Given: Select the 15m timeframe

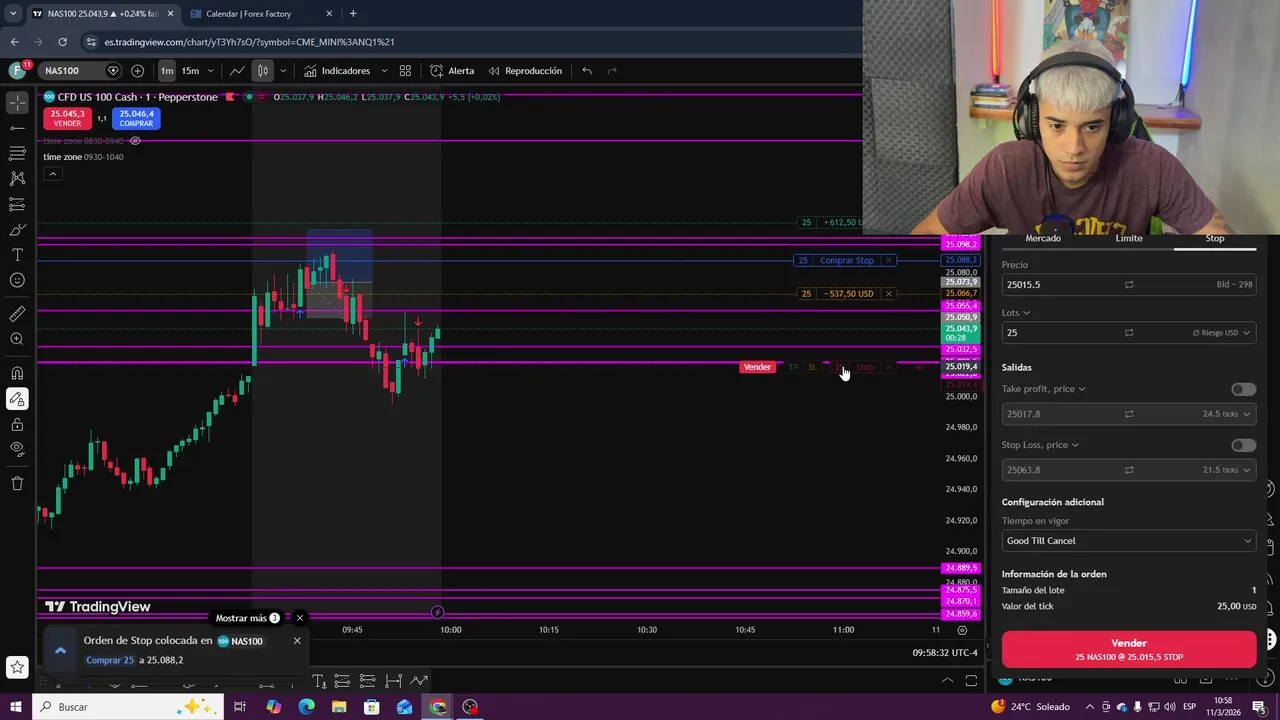Looking at the screenshot, I should pyautogui.click(x=190, y=71).
